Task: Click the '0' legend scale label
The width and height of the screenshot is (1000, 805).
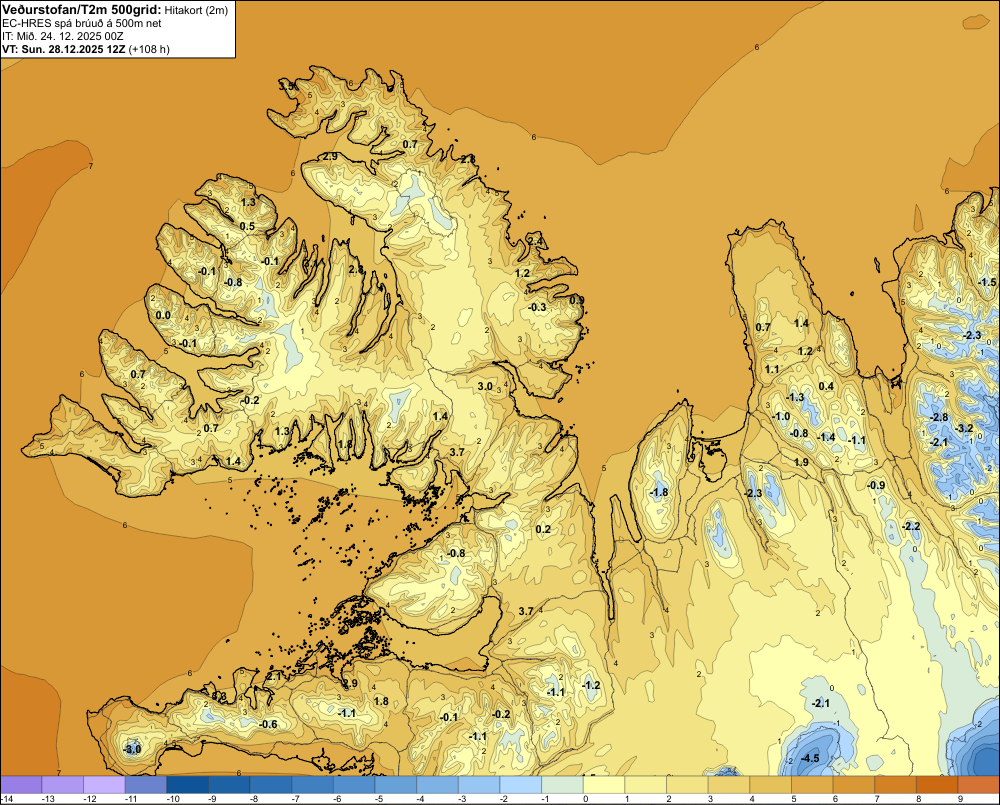Action: coord(585,799)
